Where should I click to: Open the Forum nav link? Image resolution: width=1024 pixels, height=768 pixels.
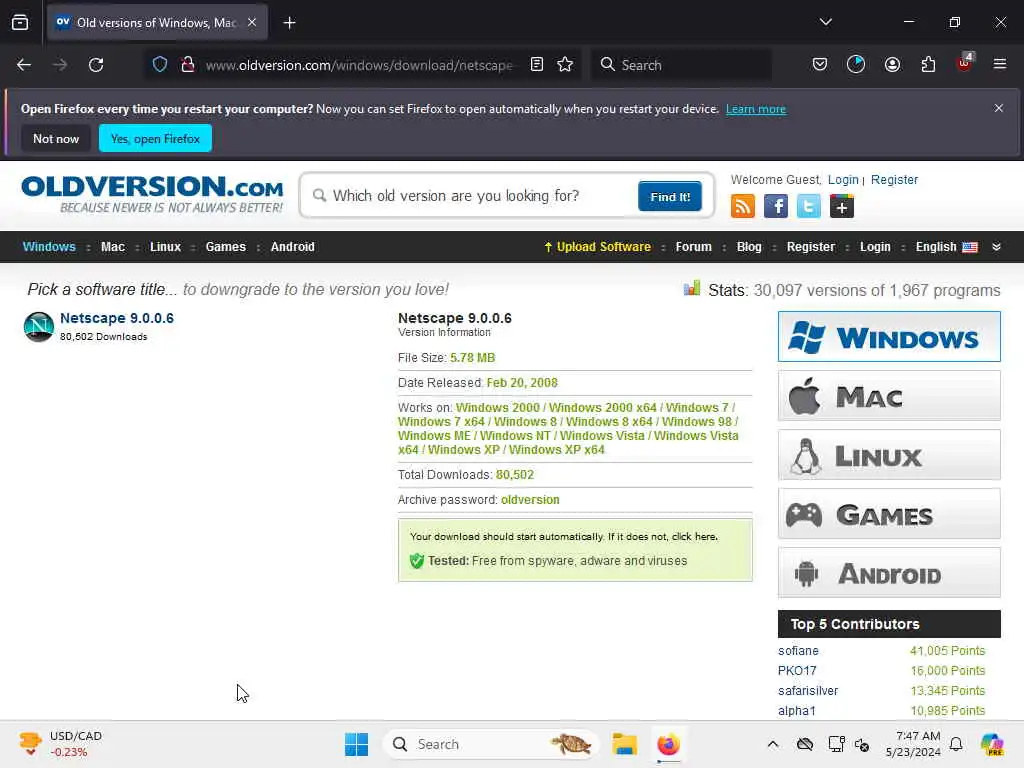694,247
